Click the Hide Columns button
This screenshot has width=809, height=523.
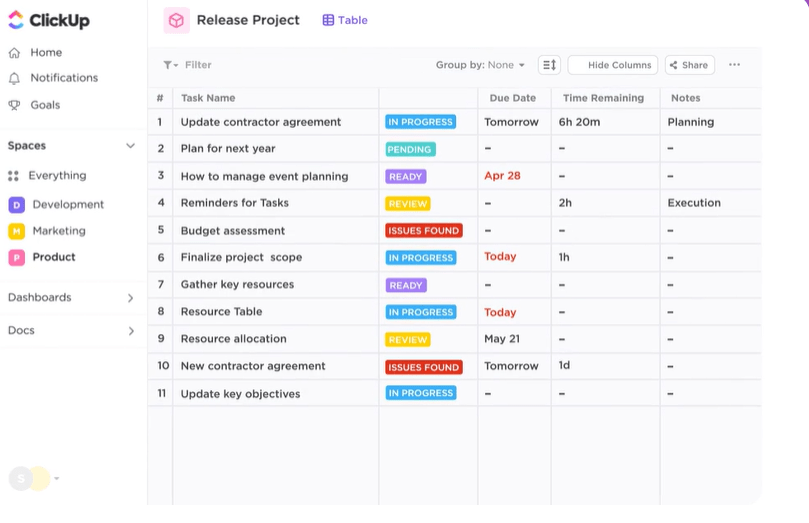click(x=613, y=65)
